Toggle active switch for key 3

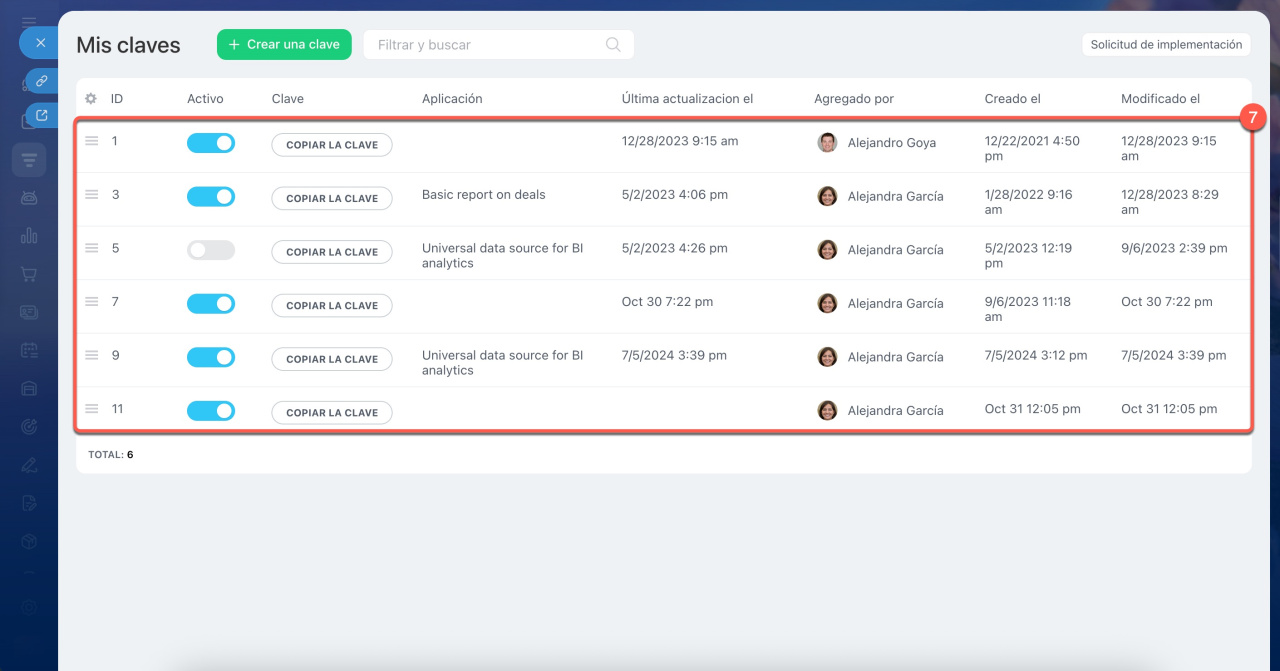[x=211, y=196]
